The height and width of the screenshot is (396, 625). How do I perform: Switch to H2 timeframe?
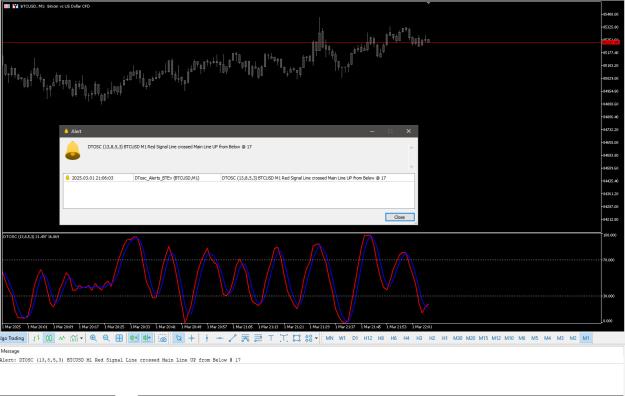(x=432, y=338)
